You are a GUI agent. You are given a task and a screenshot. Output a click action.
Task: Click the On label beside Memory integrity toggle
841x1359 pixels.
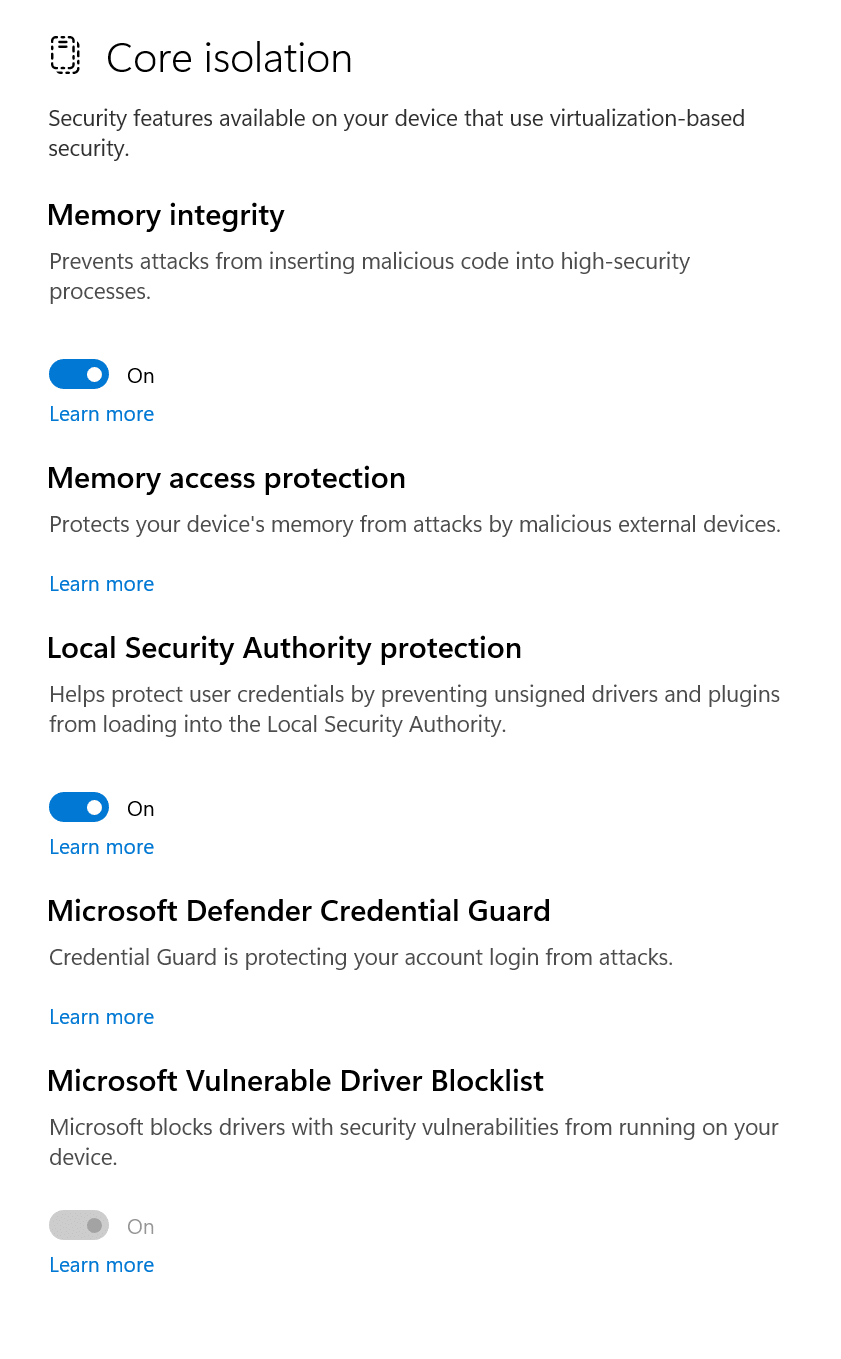point(141,376)
